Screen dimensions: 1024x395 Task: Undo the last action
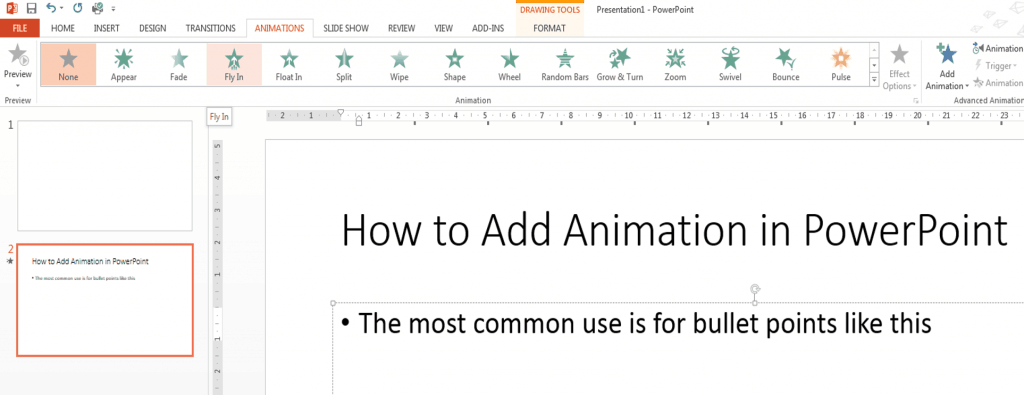(x=51, y=9)
